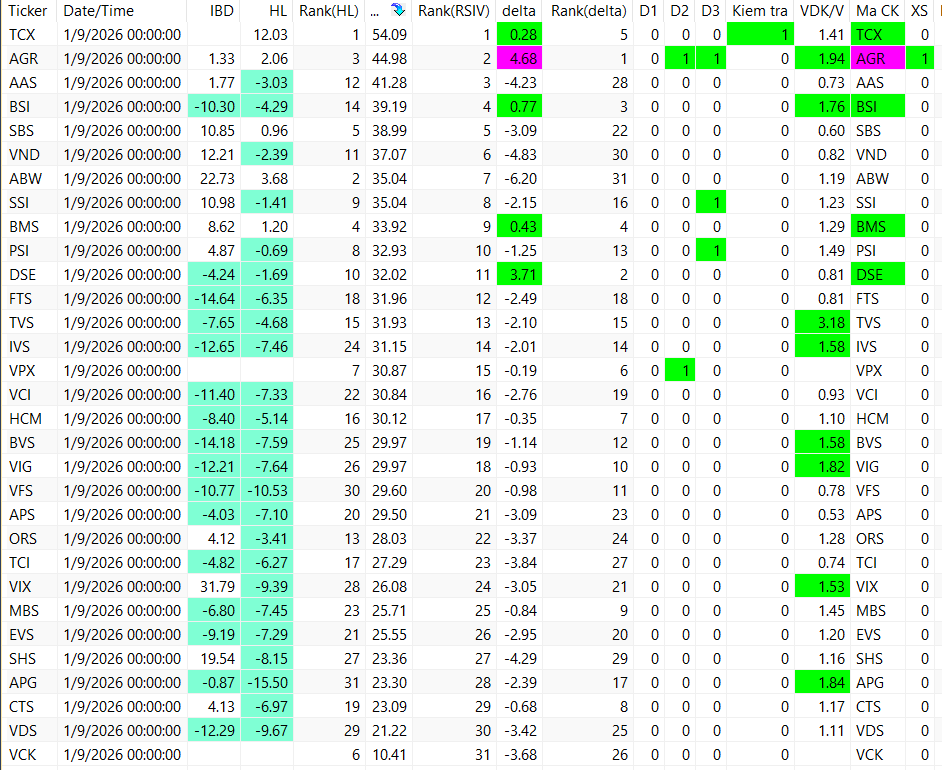
Task: Select the BSI ticker row
Action: point(471,107)
